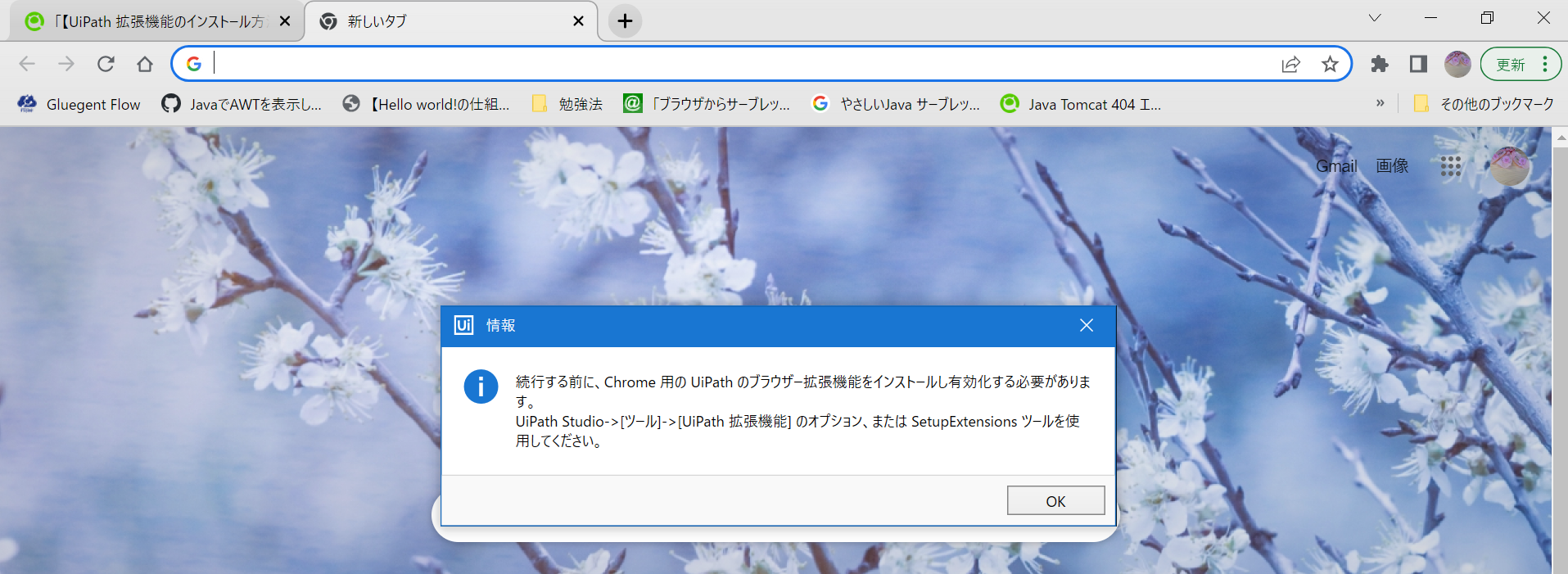
Task: Open the Google apps grid icon
Action: (x=1451, y=166)
